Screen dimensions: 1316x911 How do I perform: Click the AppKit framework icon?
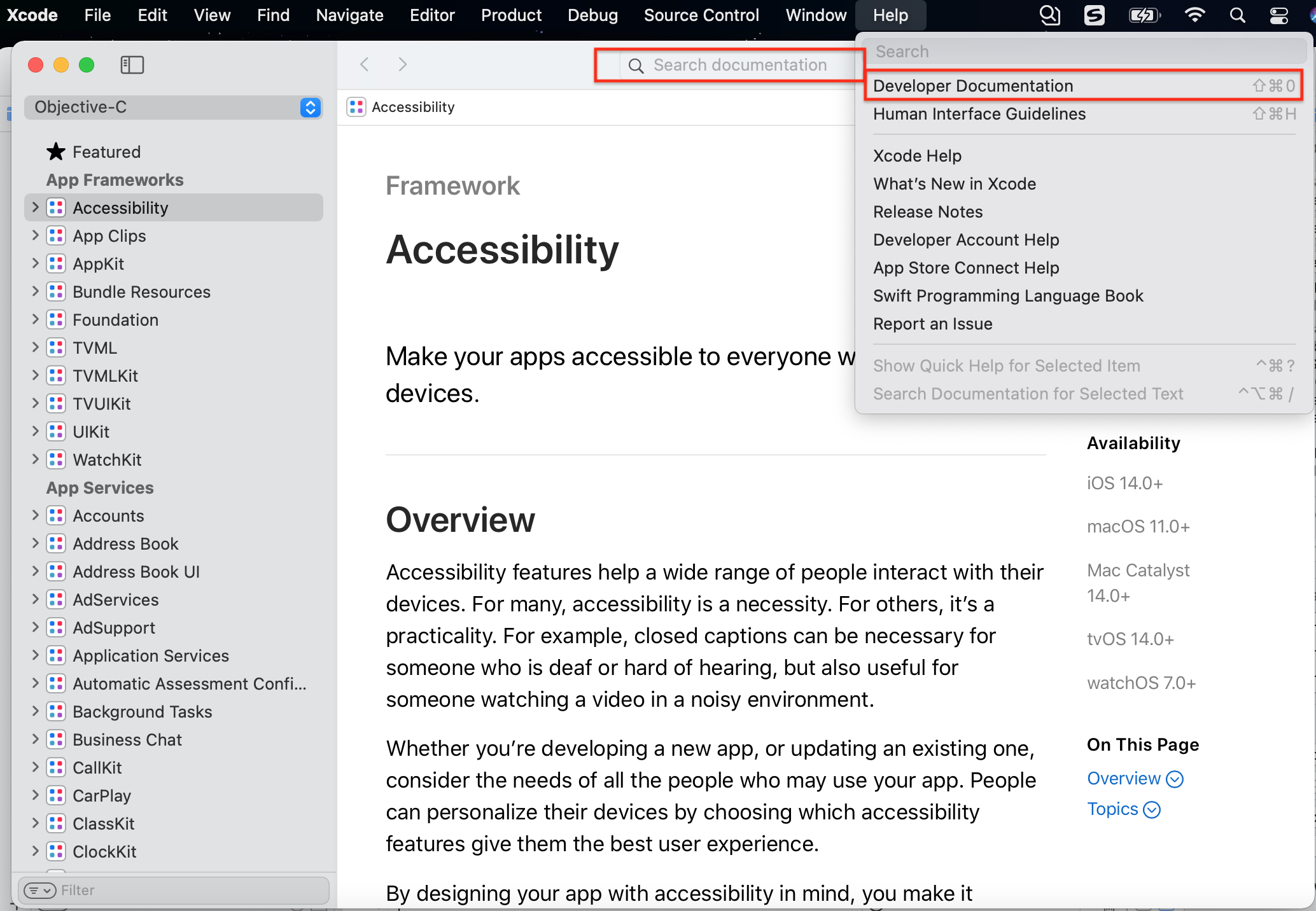[56, 264]
